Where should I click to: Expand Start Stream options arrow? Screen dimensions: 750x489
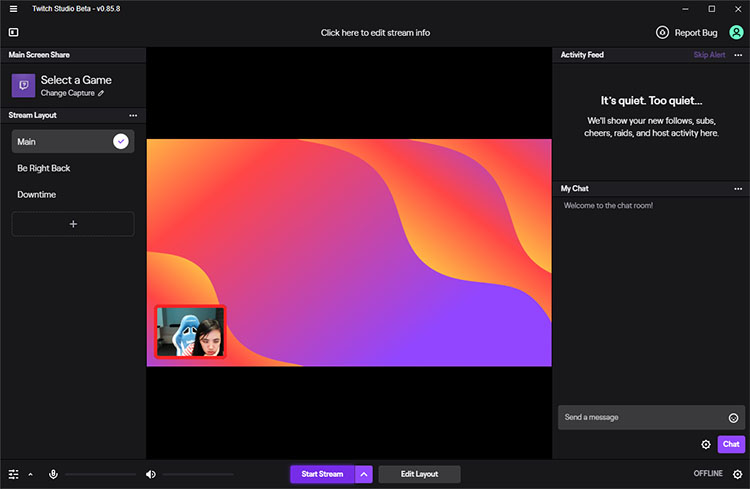coord(364,474)
